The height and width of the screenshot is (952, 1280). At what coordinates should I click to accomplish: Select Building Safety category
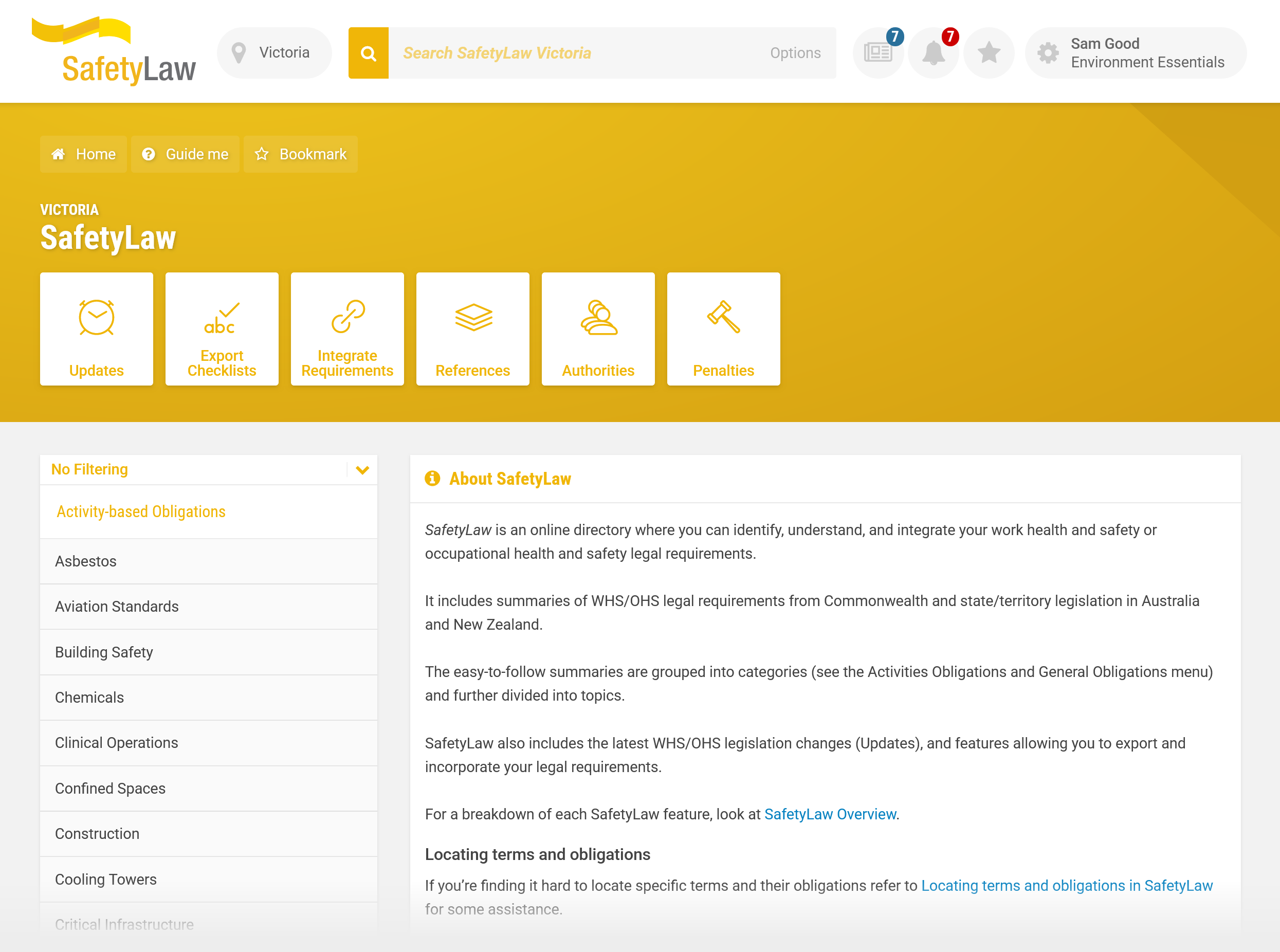209,652
